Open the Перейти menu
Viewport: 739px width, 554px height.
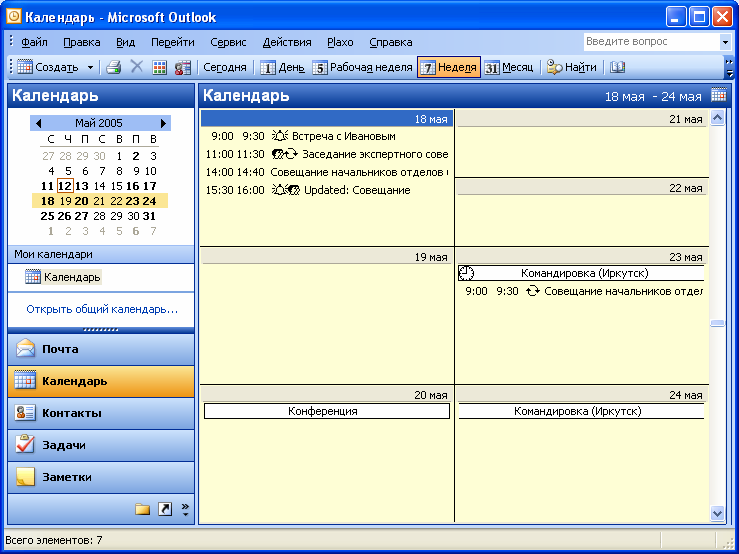tap(172, 42)
